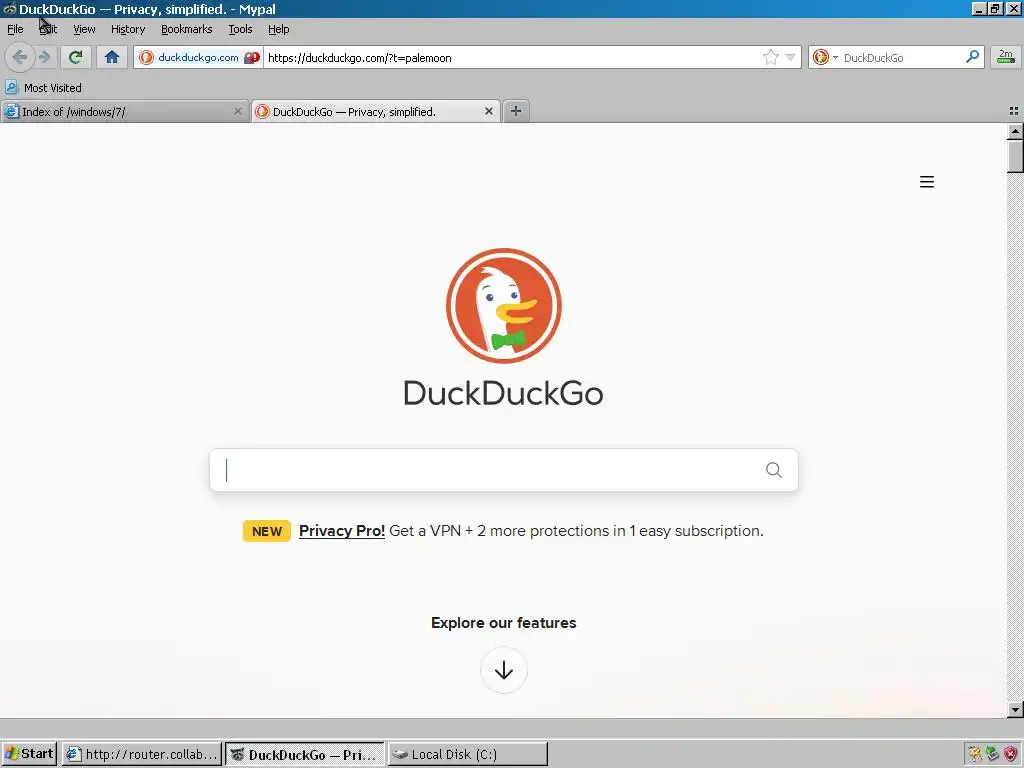Open the Most Visited bookmarks folder
The width and height of the screenshot is (1024, 768).
44,88
